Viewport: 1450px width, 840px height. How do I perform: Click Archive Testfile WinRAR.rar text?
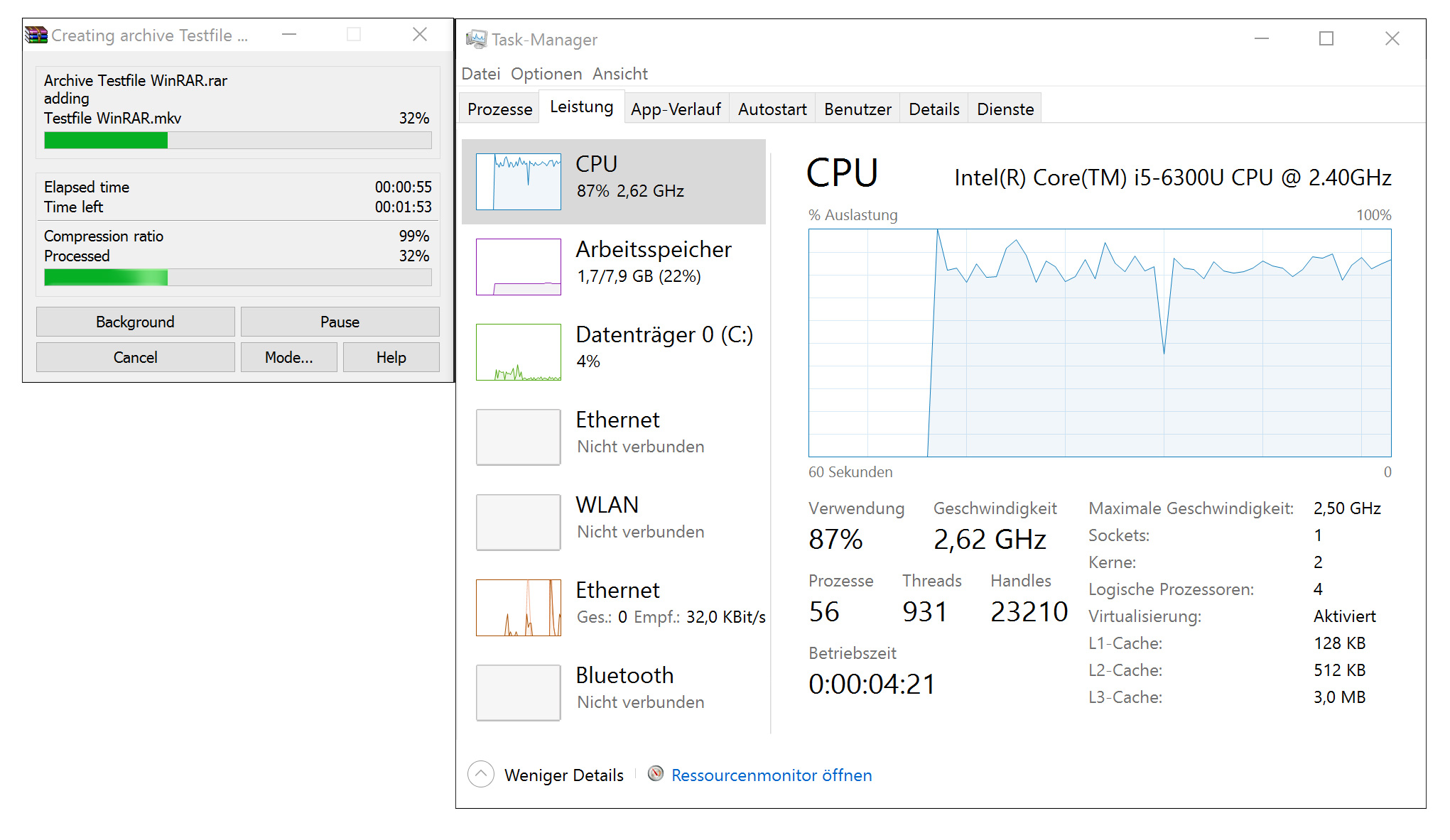(136, 80)
